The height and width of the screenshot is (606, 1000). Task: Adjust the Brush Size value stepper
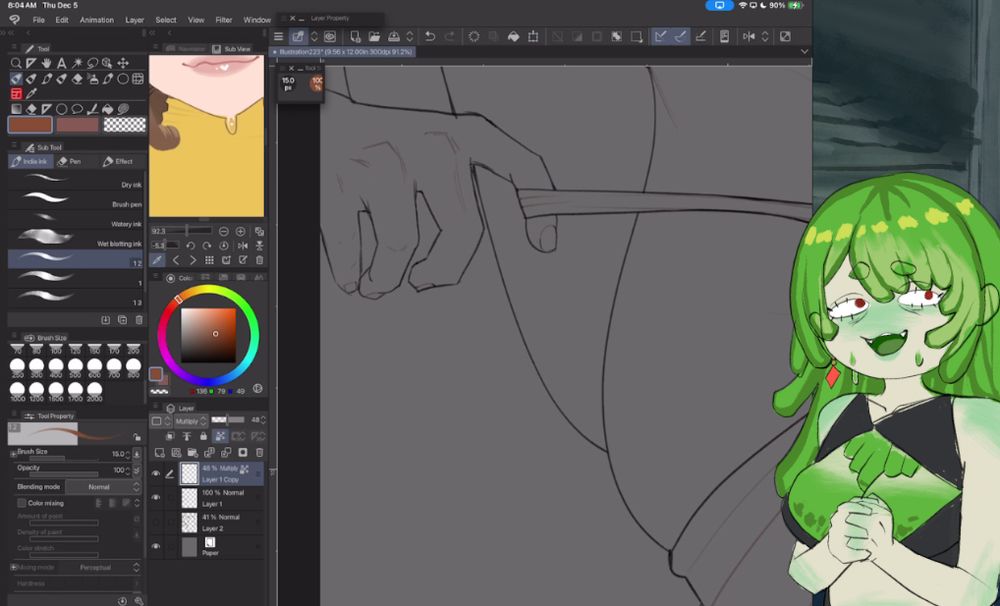[128, 454]
